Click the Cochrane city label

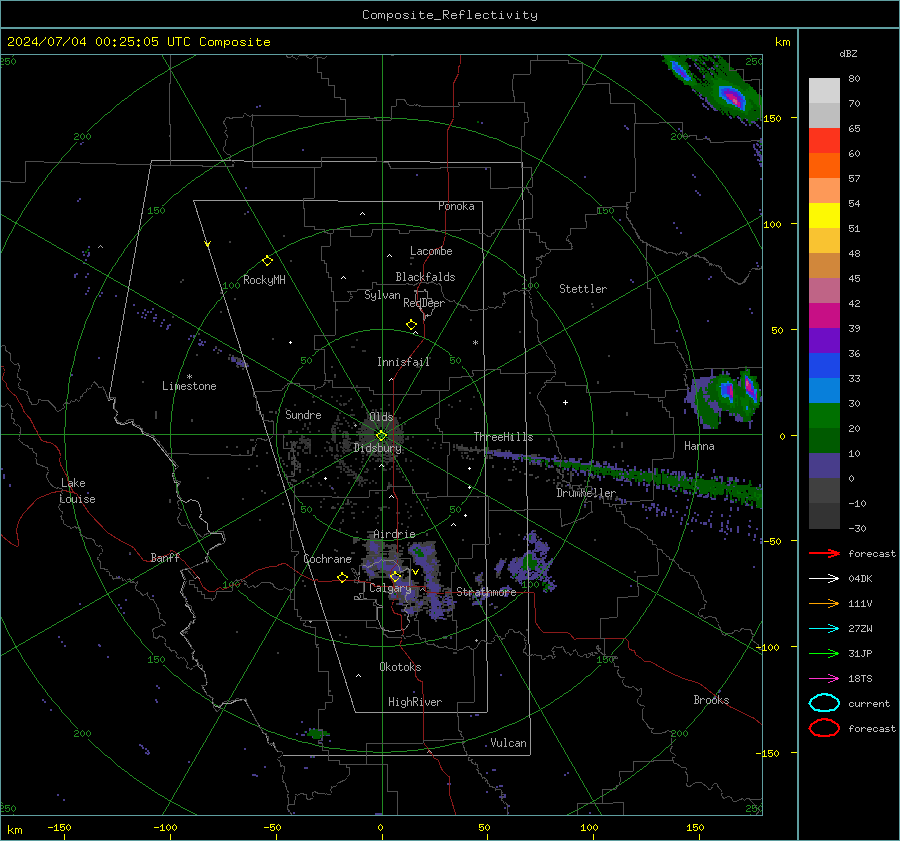tap(327, 559)
